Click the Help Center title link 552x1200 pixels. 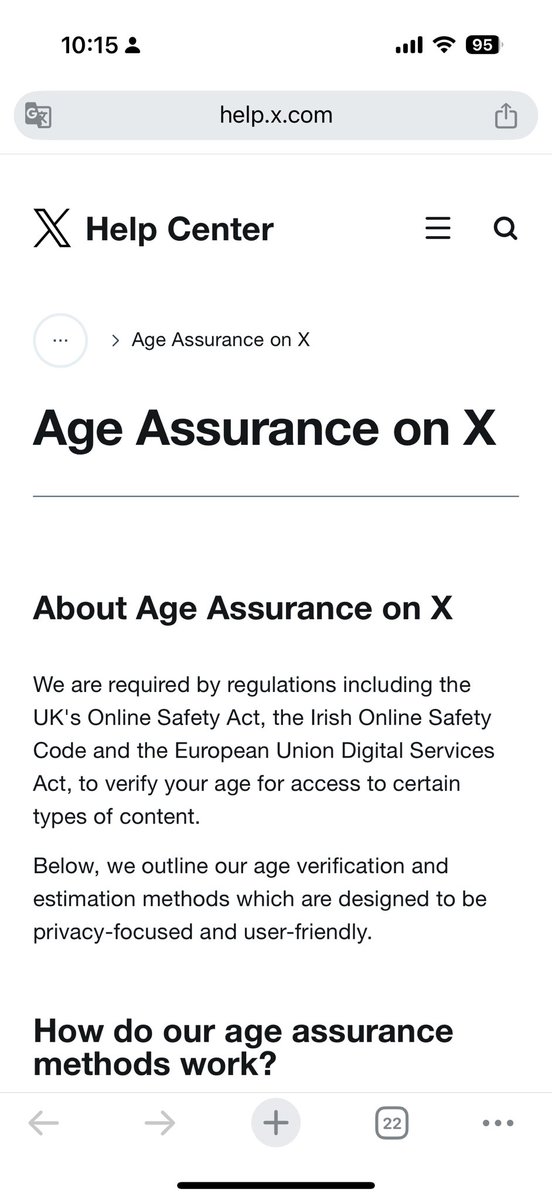(180, 229)
